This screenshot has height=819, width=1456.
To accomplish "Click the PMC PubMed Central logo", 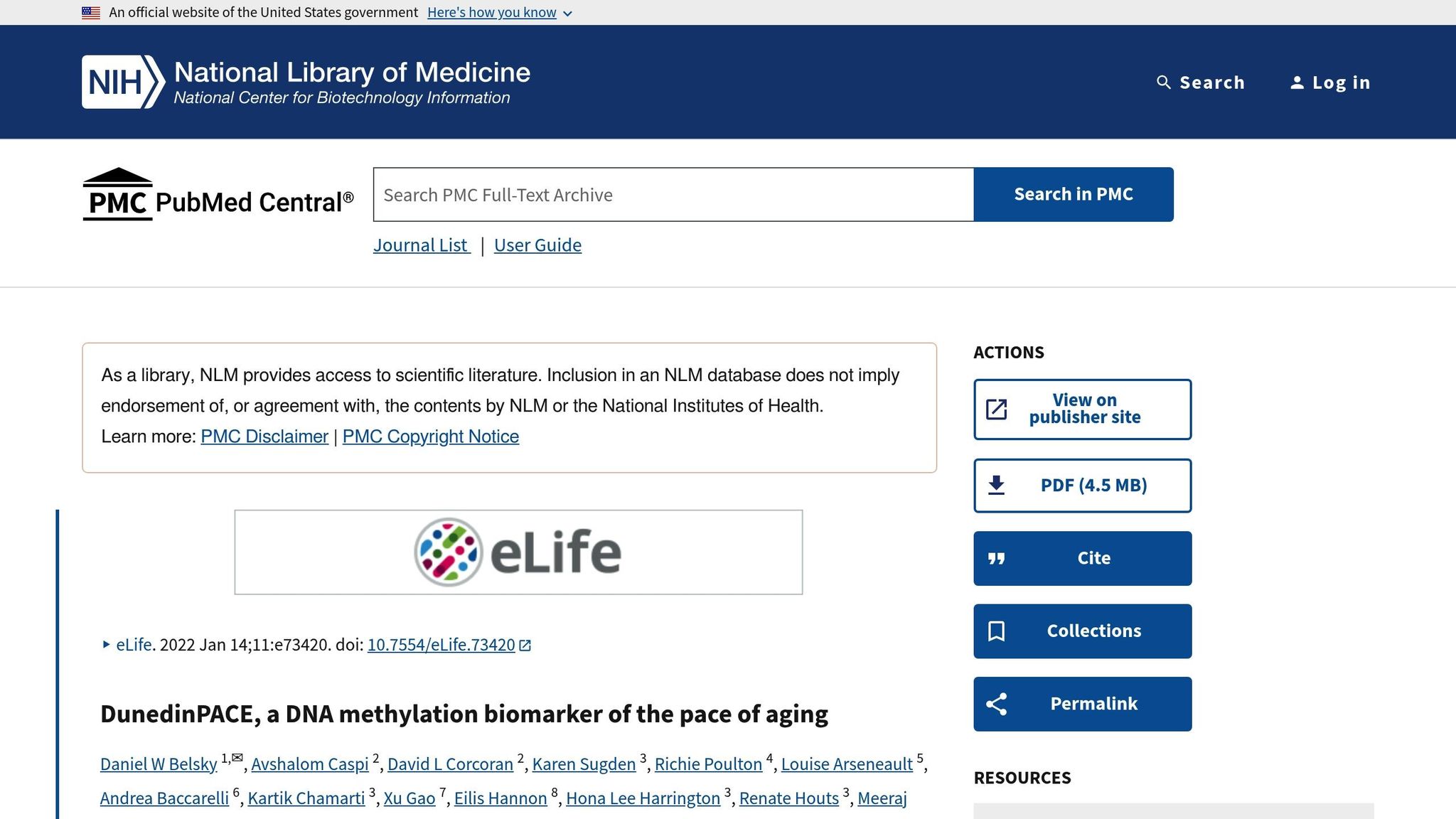I will (x=218, y=195).
